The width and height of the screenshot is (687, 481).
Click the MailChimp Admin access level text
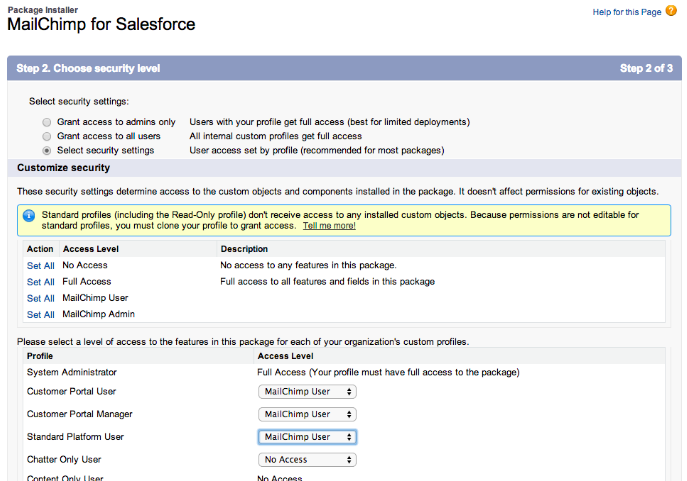click(99, 315)
